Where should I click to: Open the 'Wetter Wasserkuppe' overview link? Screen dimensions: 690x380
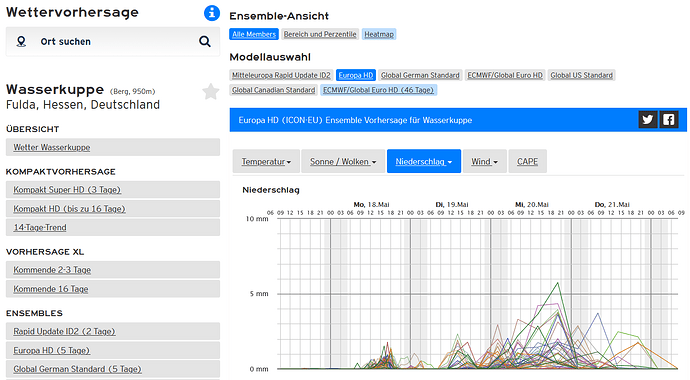pyautogui.click(x=113, y=147)
